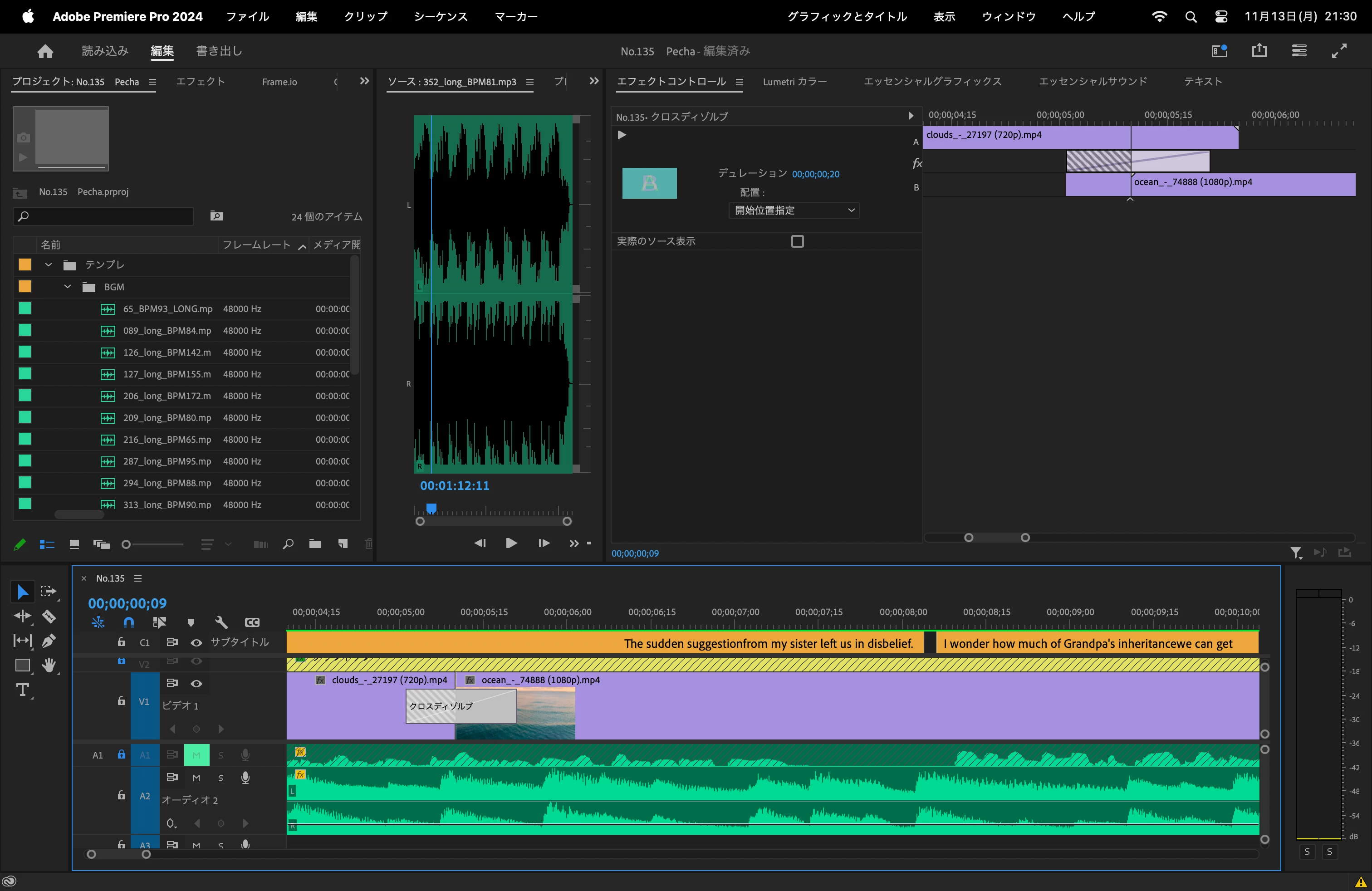
Task: Collapse the BGM folder
Action: coord(68,286)
